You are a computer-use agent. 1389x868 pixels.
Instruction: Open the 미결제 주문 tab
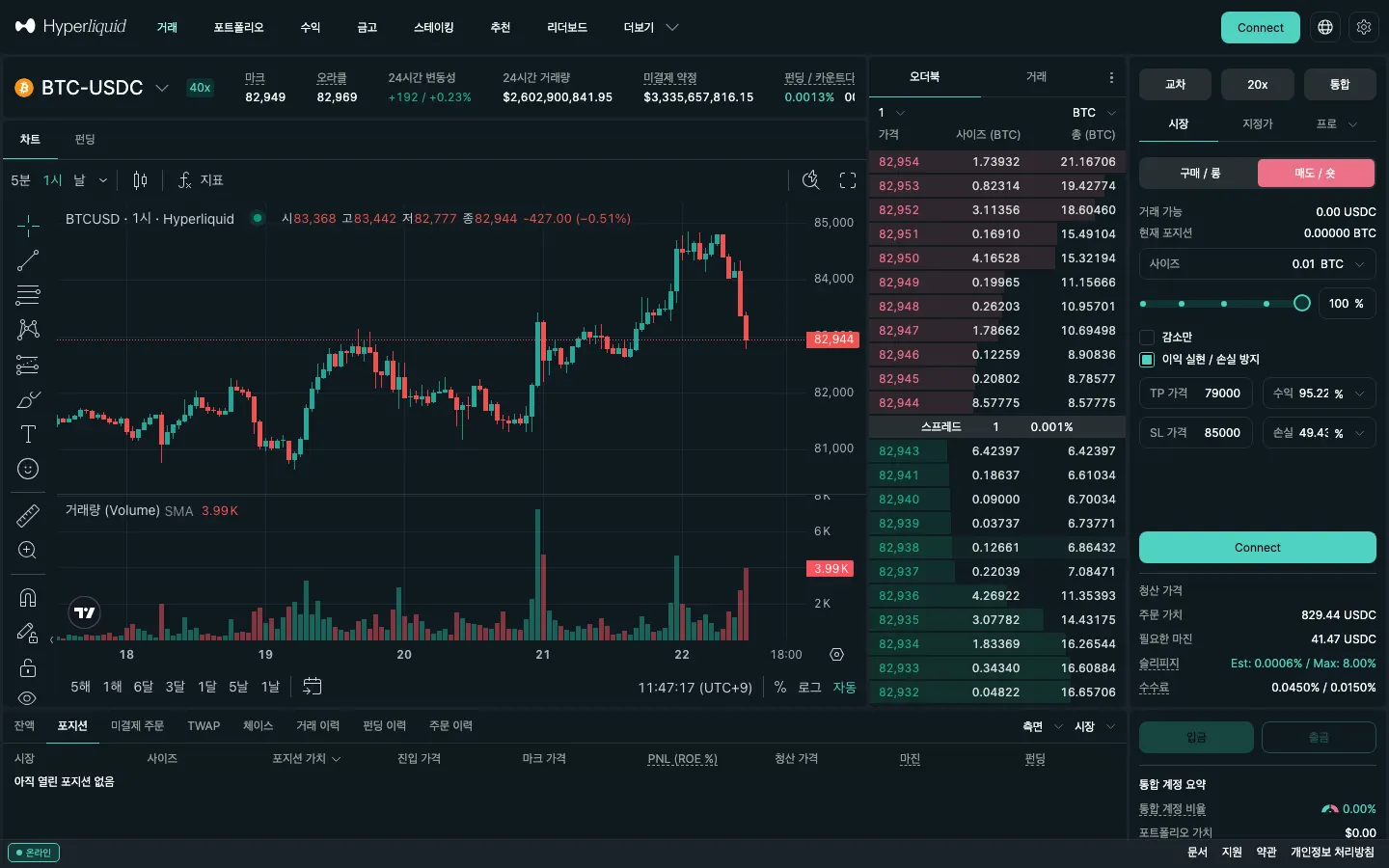pos(137,726)
